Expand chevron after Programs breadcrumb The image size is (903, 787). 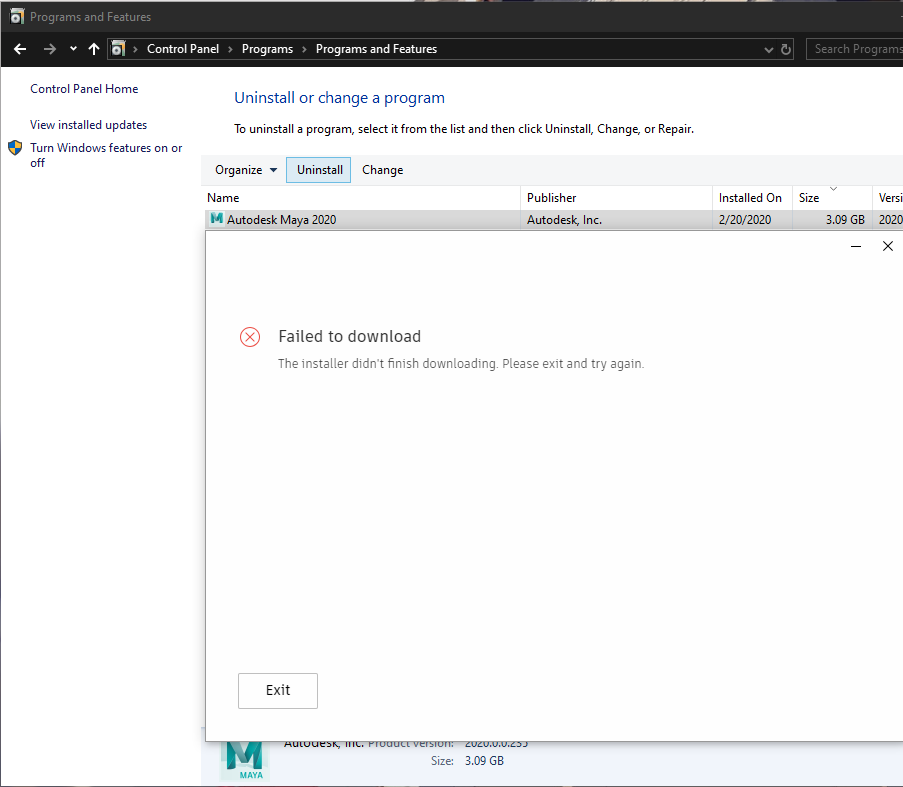(305, 50)
